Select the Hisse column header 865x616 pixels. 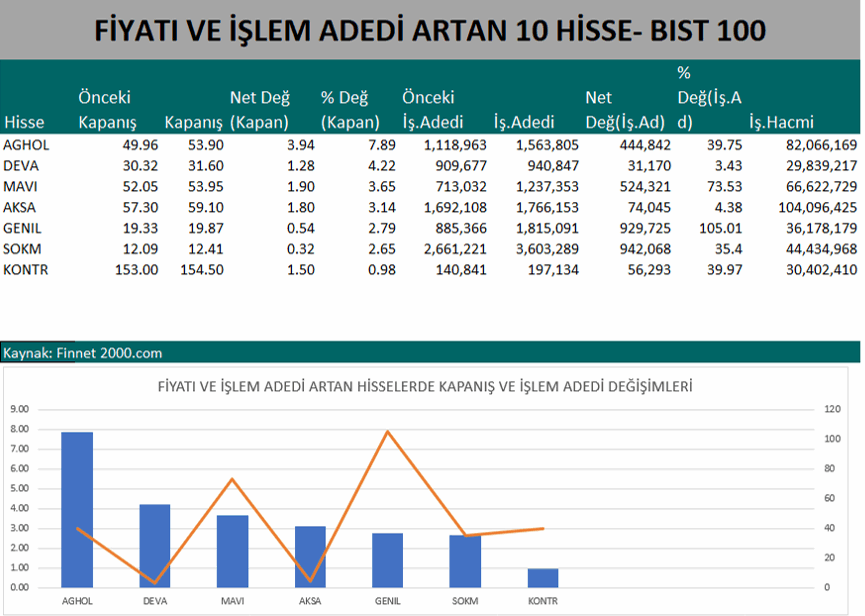[x=24, y=122]
